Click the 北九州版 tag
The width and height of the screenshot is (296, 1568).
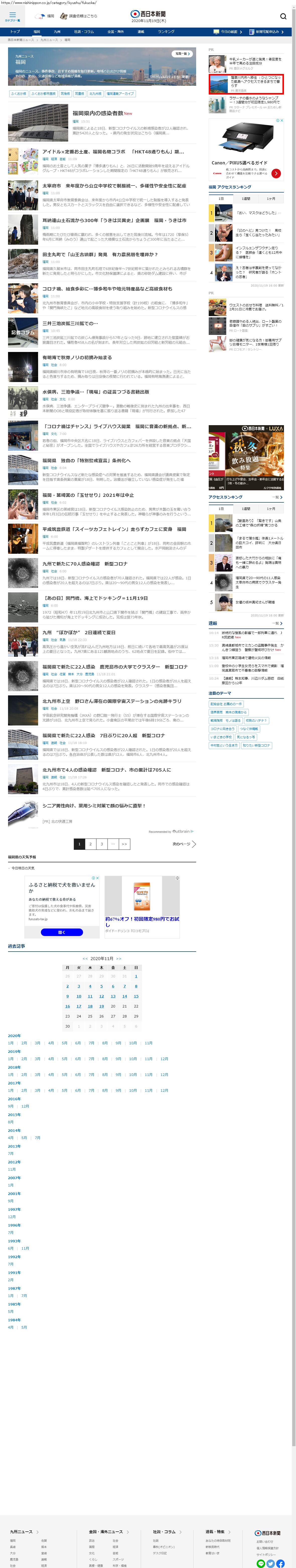click(96, 94)
